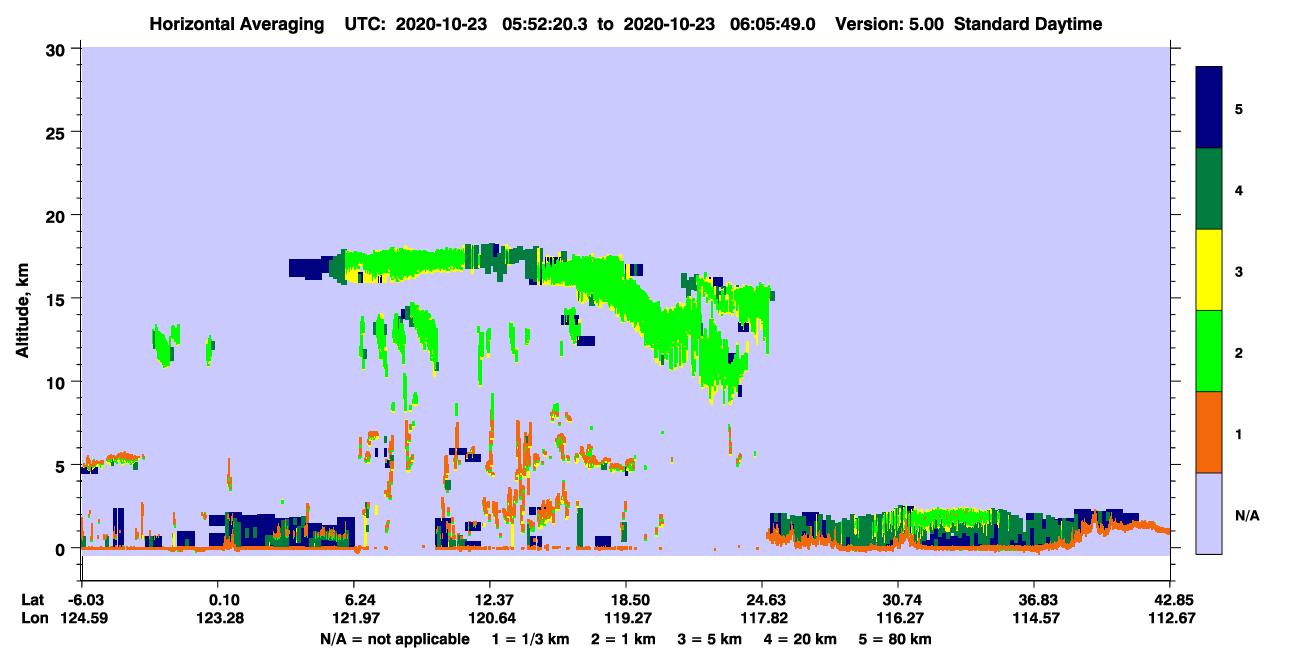Click the legend text 'N/A = not applicable'
This screenshot has height=667, width=1300.
coord(395,639)
